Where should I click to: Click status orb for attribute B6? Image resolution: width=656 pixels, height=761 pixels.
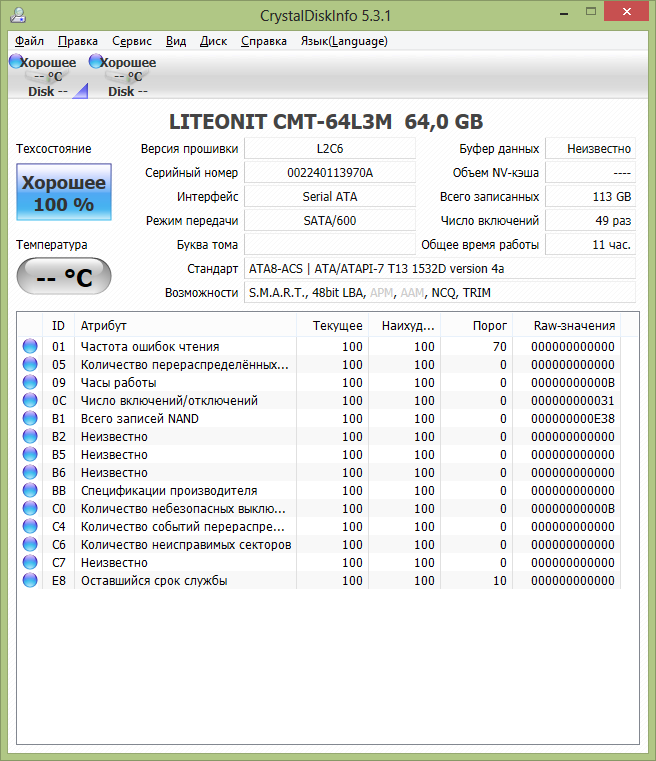[x=30, y=472]
